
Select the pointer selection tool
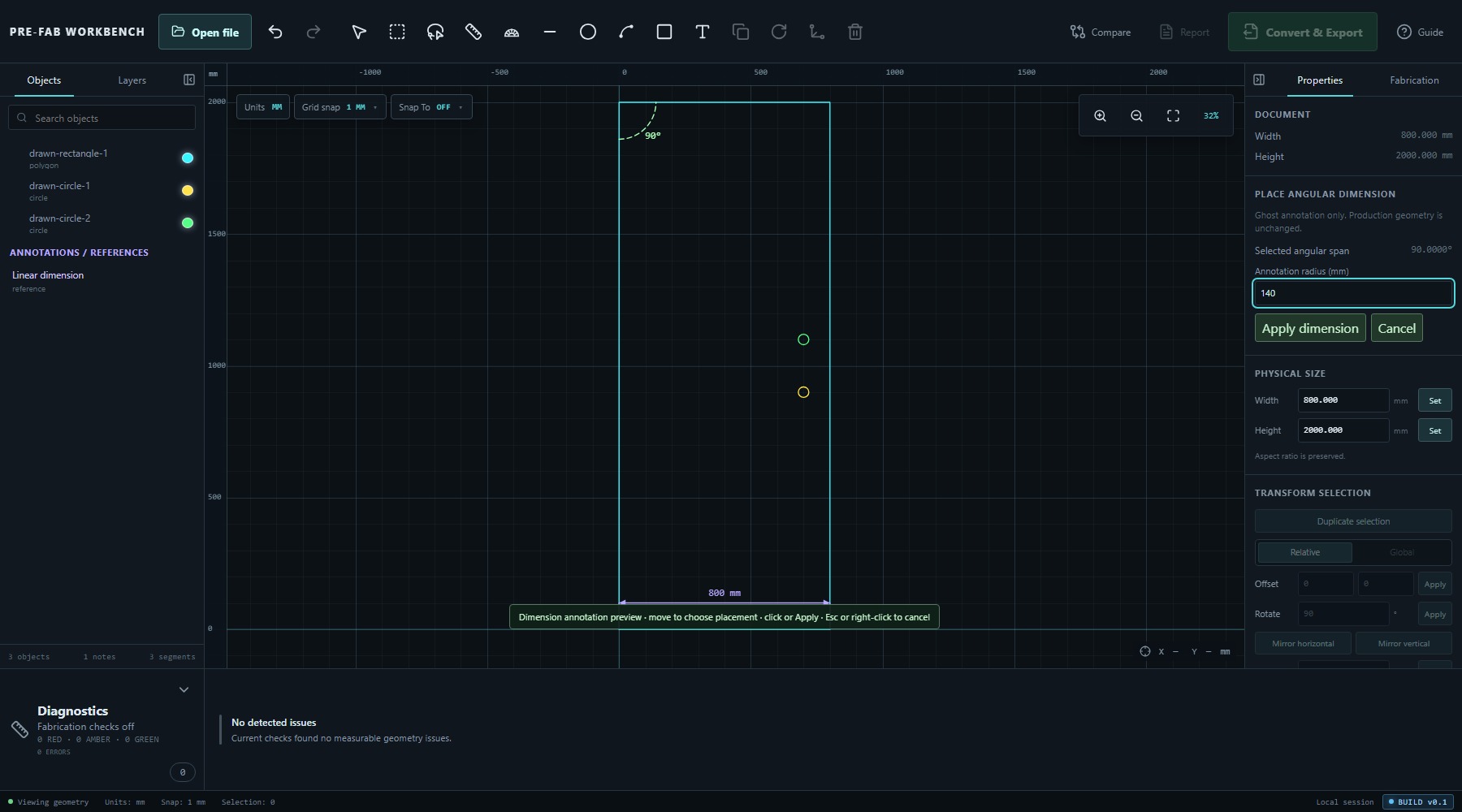coord(359,32)
